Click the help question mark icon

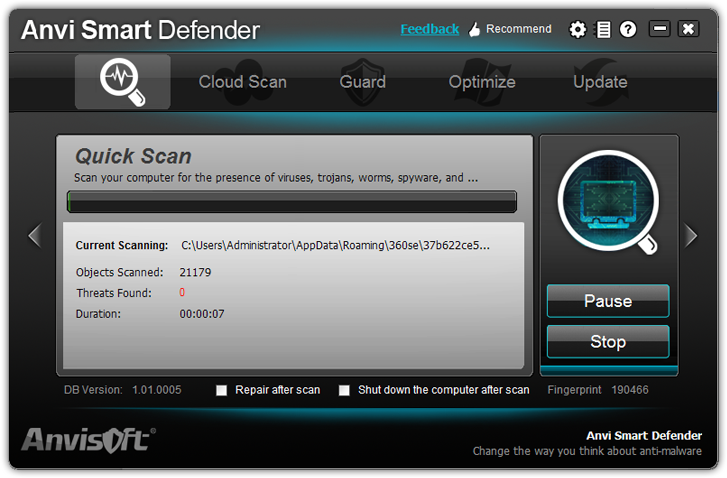627,30
